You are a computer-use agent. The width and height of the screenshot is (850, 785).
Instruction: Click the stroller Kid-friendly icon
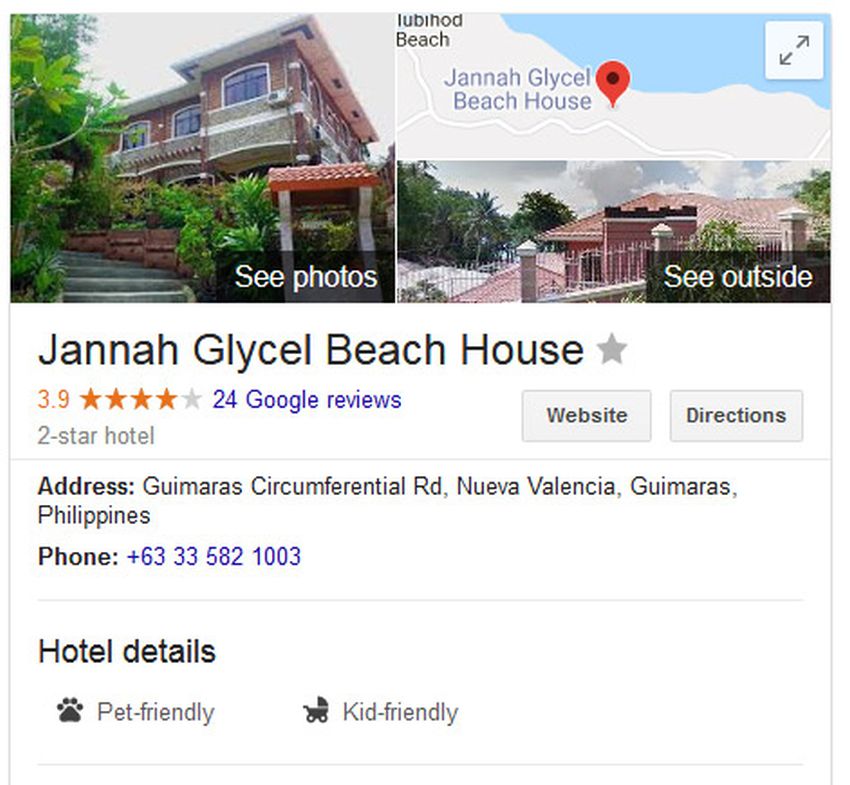(x=316, y=710)
